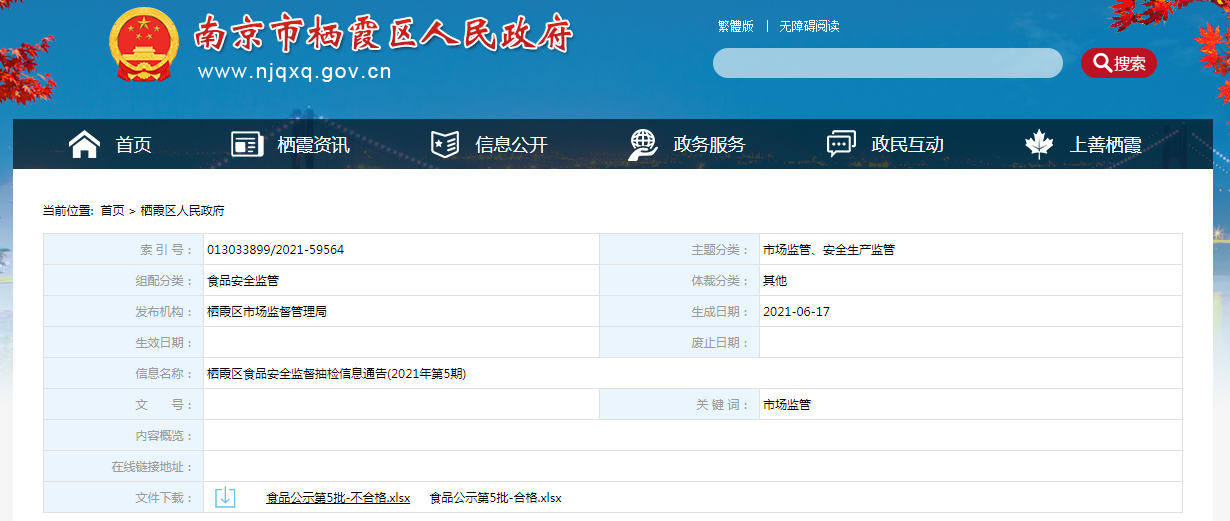The height and width of the screenshot is (521, 1230).
Task: Click the home icon in navigation bar
Action: click(x=85, y=144)
